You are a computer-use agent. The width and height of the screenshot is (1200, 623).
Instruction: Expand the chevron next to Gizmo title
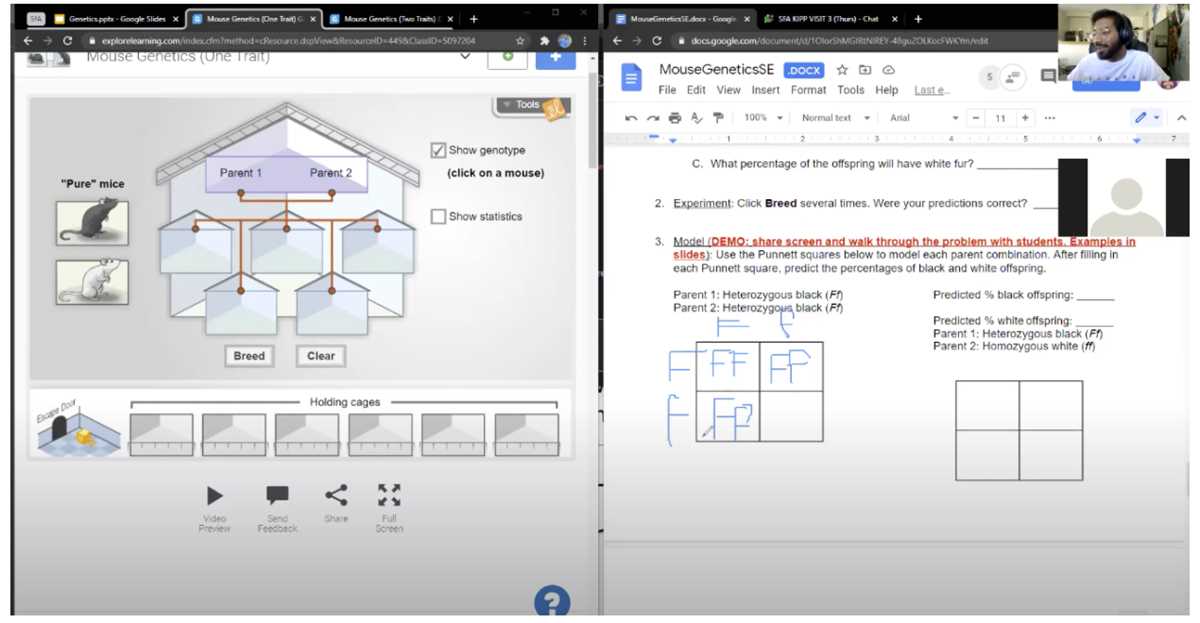click(464, 57)
